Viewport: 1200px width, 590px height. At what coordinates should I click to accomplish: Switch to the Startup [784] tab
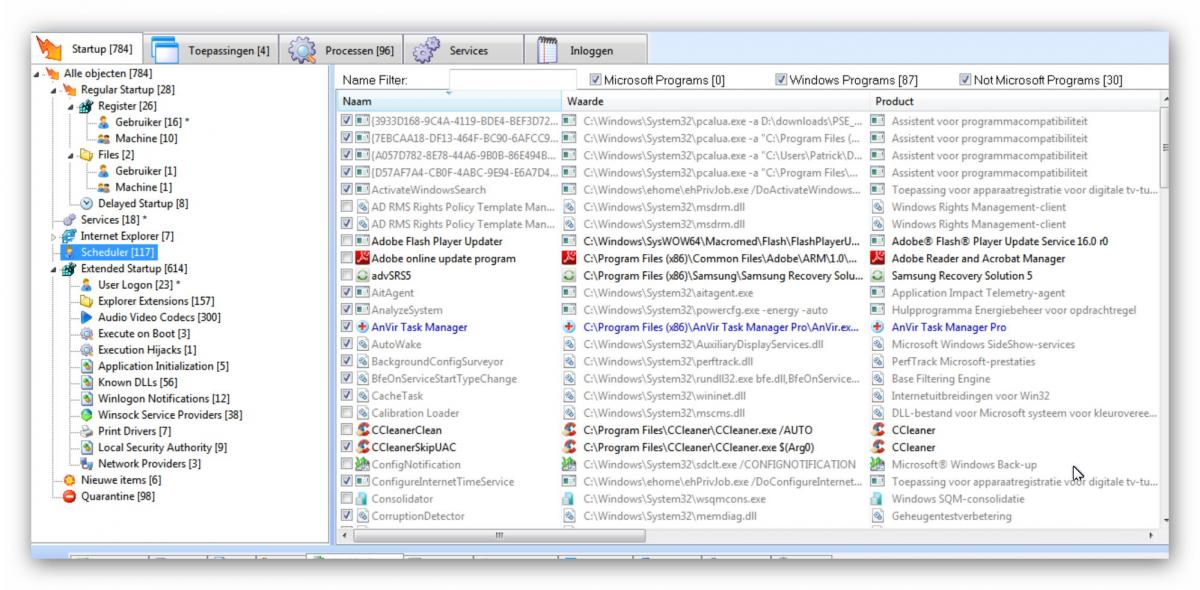coord(89,49)
